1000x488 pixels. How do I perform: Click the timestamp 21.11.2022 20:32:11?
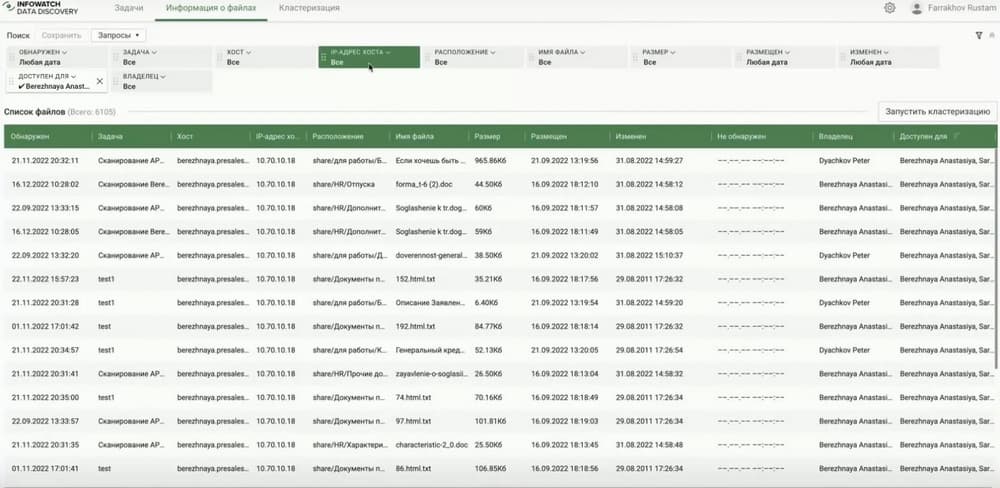45,161
